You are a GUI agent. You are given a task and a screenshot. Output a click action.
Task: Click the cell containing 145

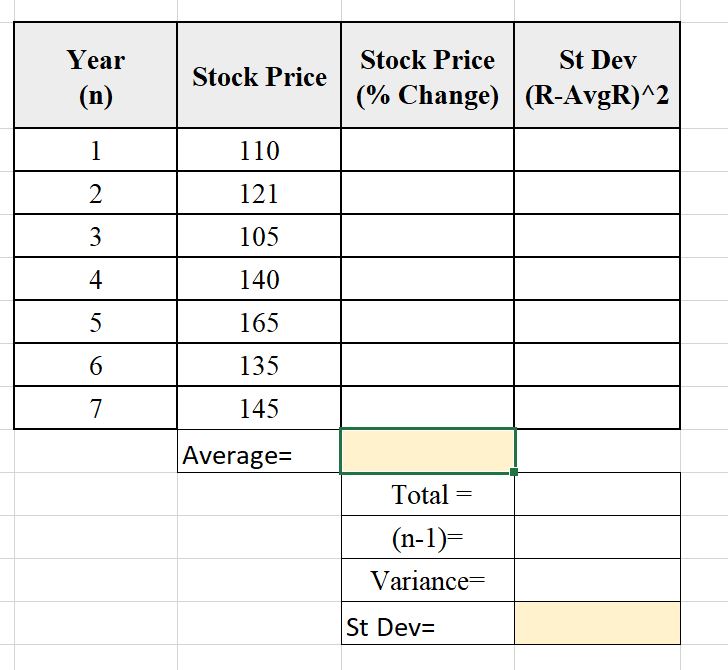click(259, 408)
